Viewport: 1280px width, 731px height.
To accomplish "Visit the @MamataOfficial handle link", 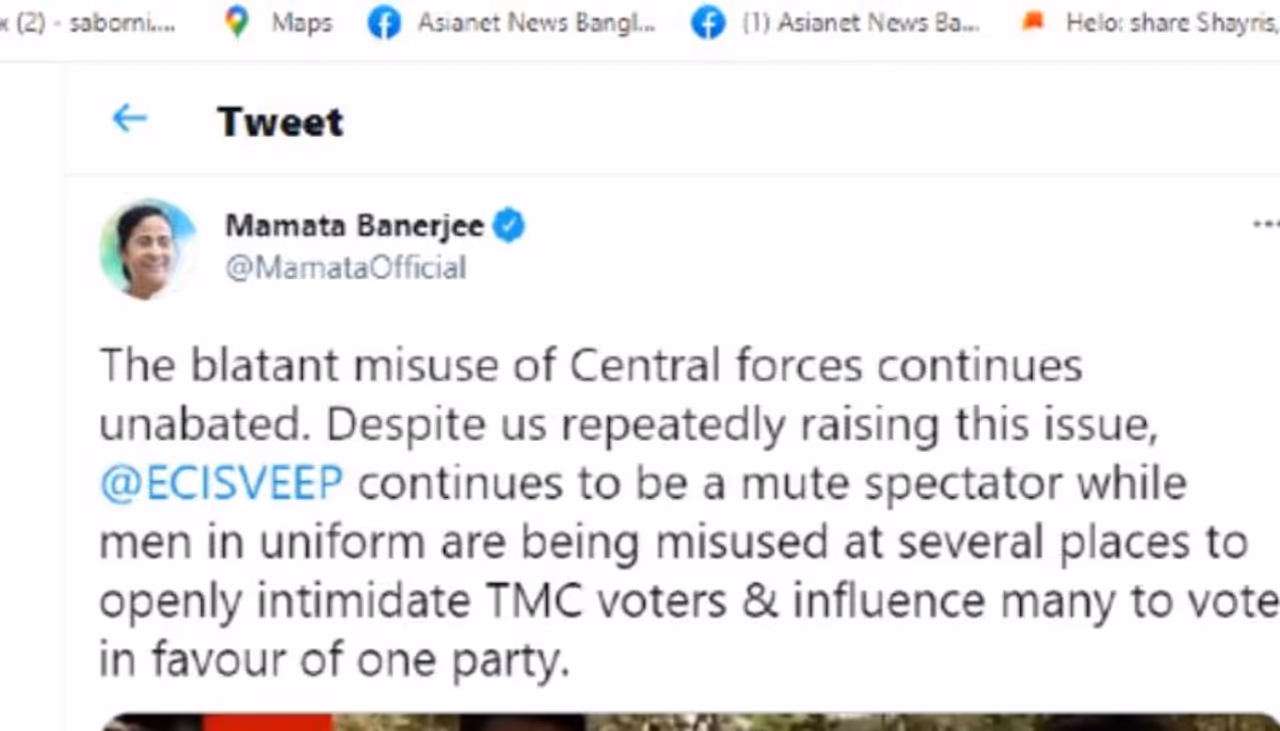I will 345,268.
